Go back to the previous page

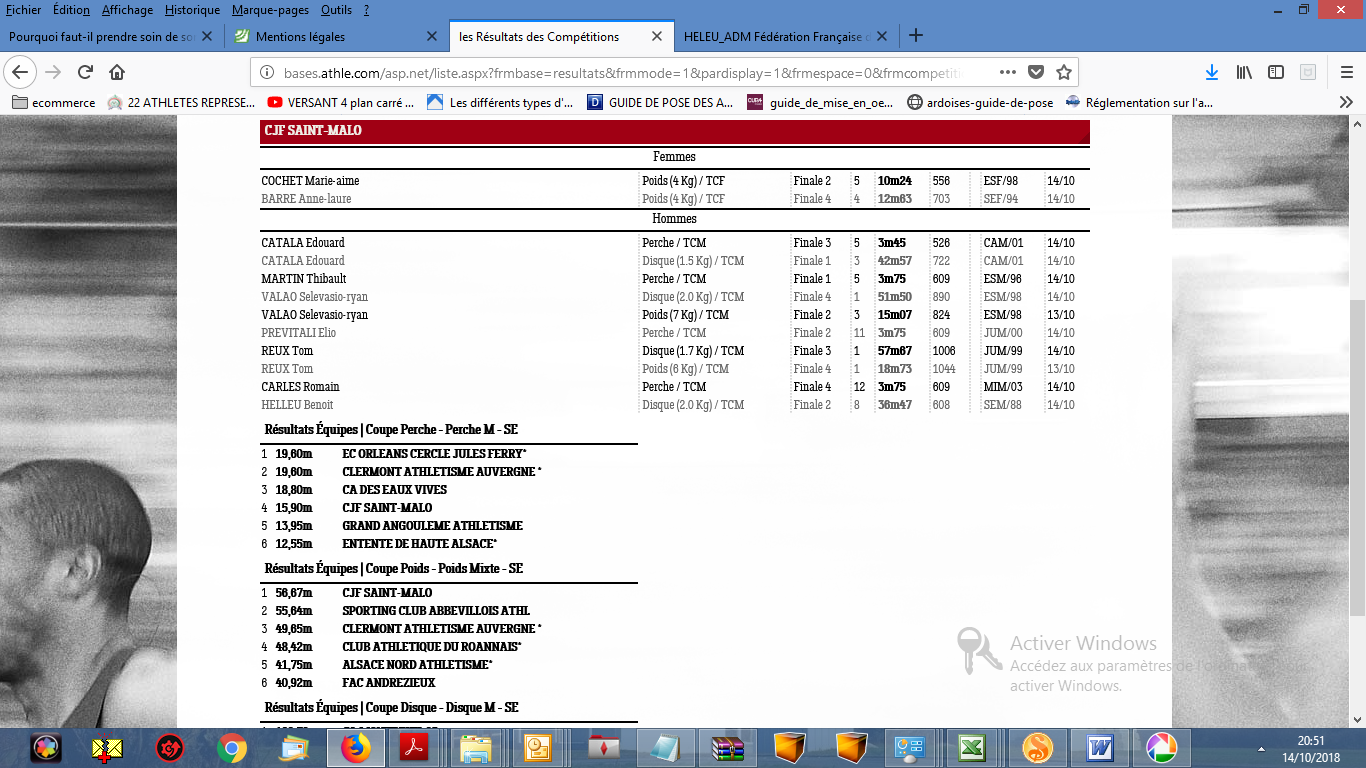coord(21,72)
